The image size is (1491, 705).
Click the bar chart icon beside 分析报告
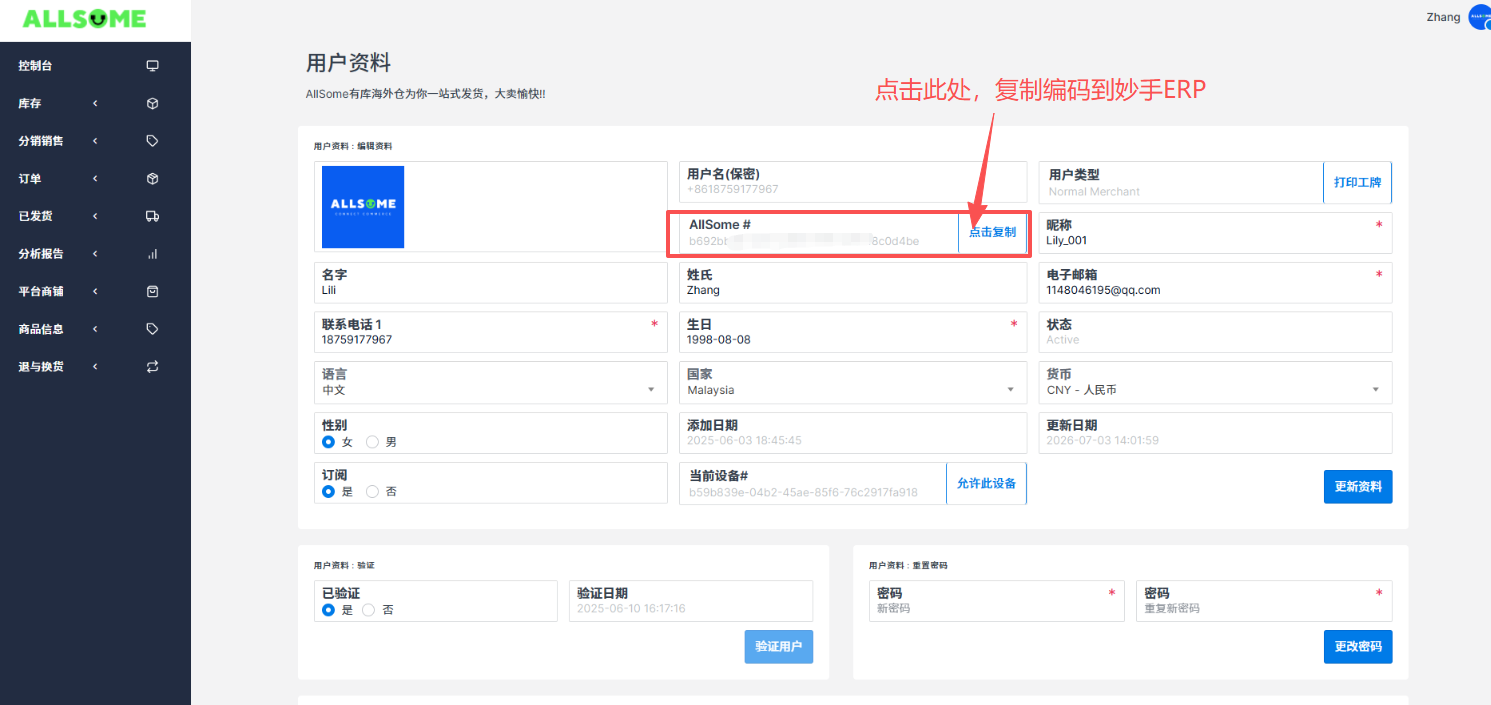[x=153, y=254]
